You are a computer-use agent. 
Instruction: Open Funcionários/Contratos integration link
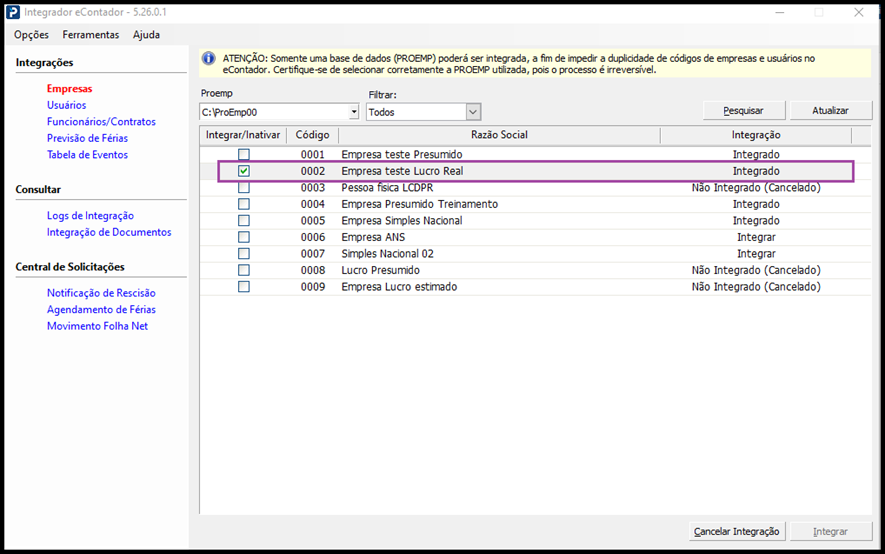pyautogui.click(x=101, y=122)
